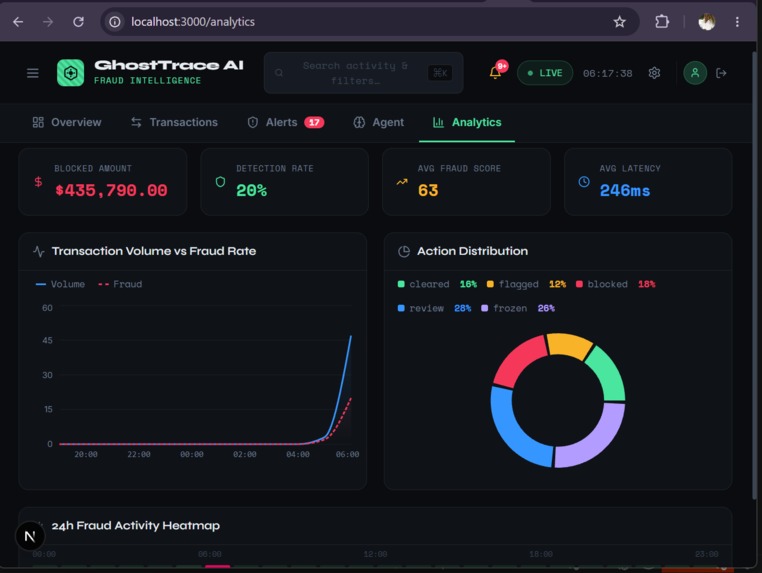Screen dimensions: 762x573
Task: Open the browser extensions puzzle icon
Action: point(662,22)
